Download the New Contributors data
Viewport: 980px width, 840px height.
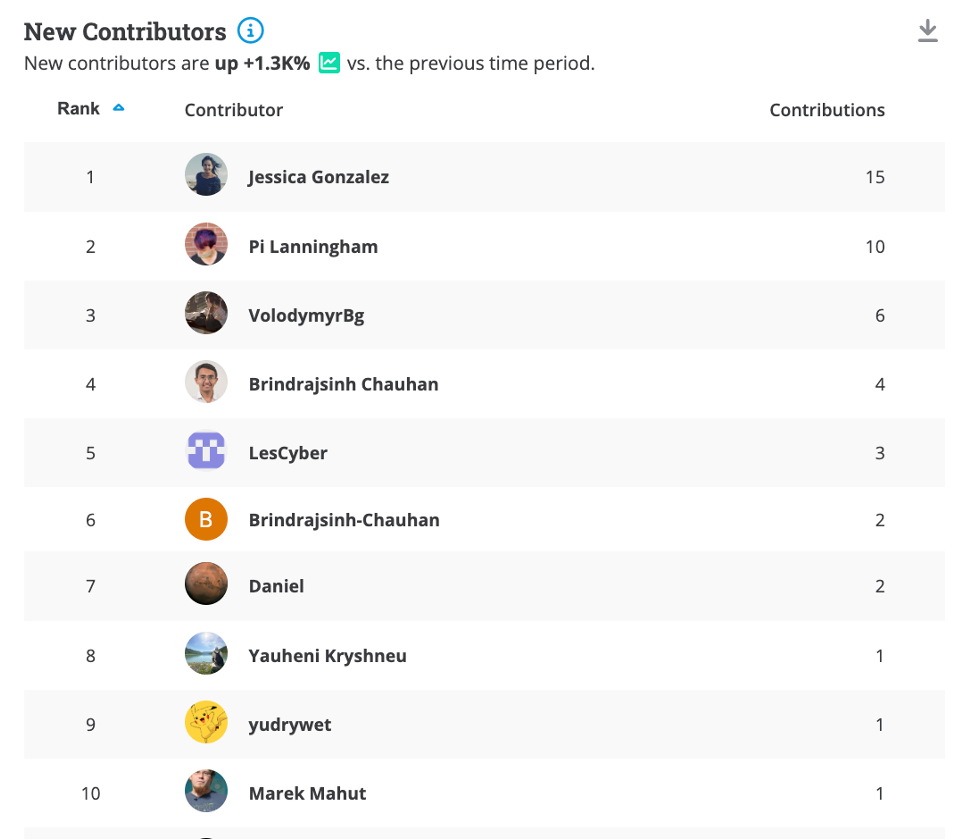point(928,31)
